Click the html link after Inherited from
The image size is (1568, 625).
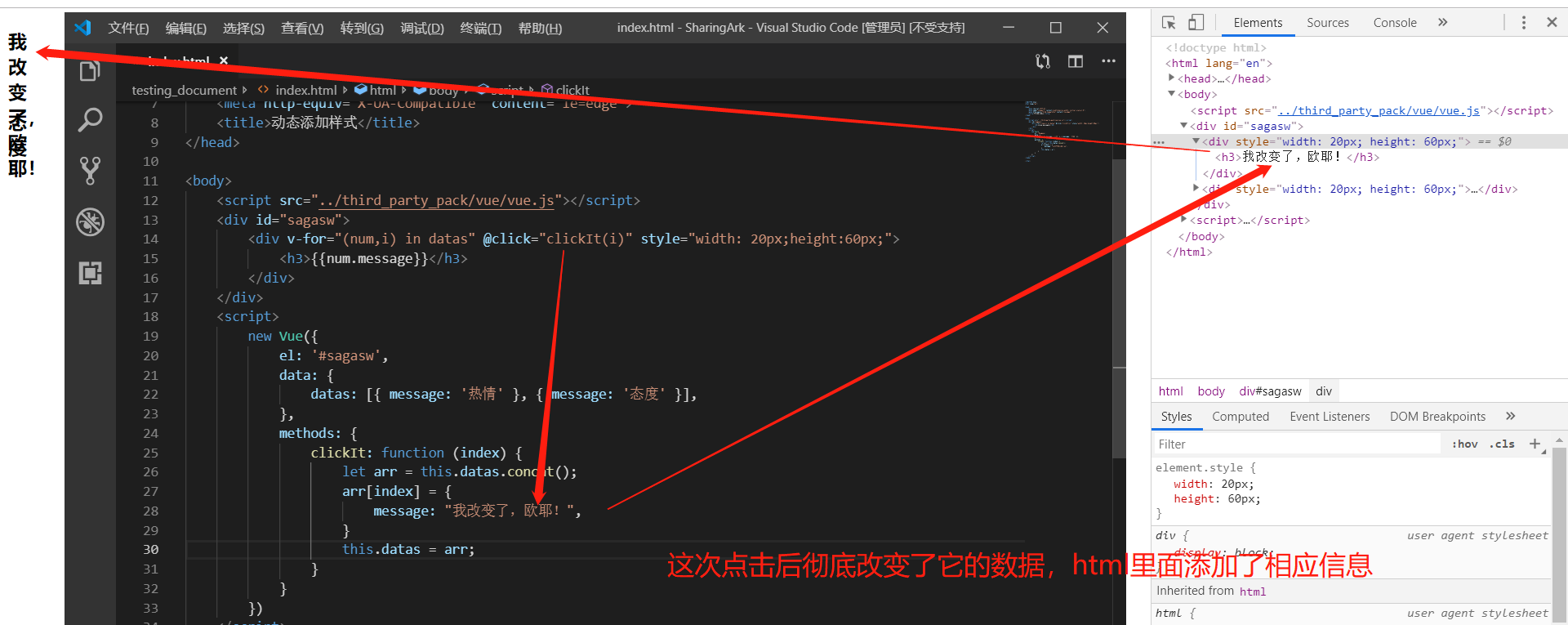point(1253,592)
